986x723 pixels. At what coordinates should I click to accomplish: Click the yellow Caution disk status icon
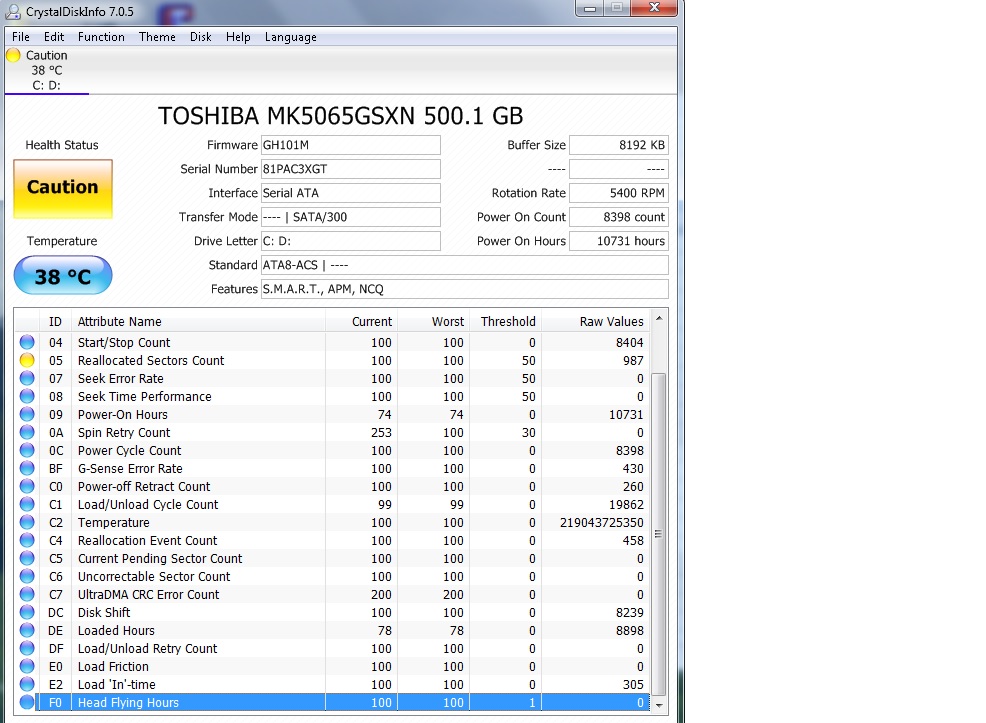click(x=13, y=55)
